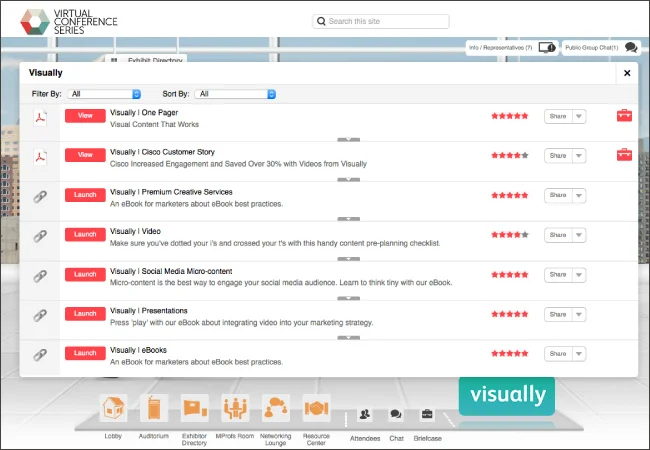
Task: Open the Exhibitor Directory icon
Action: click(x=194, y=408)
